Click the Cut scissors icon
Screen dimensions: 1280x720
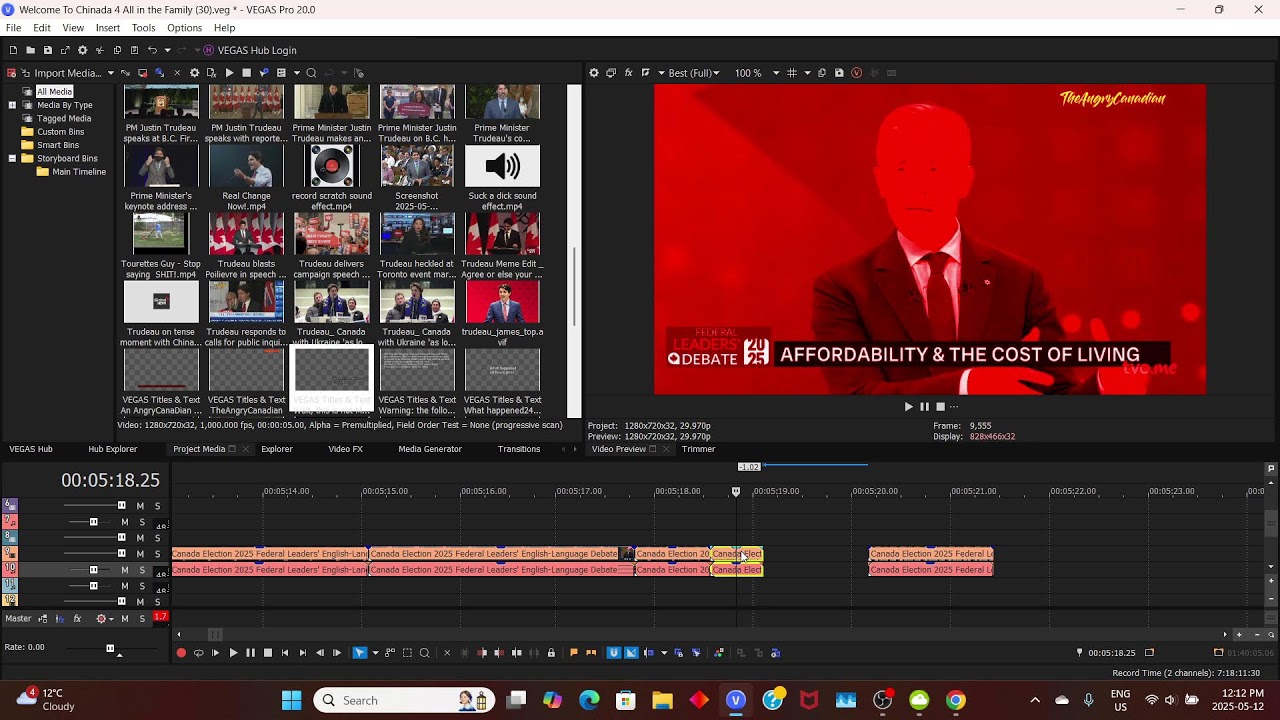pyautogui.click(x=99, y=50)
